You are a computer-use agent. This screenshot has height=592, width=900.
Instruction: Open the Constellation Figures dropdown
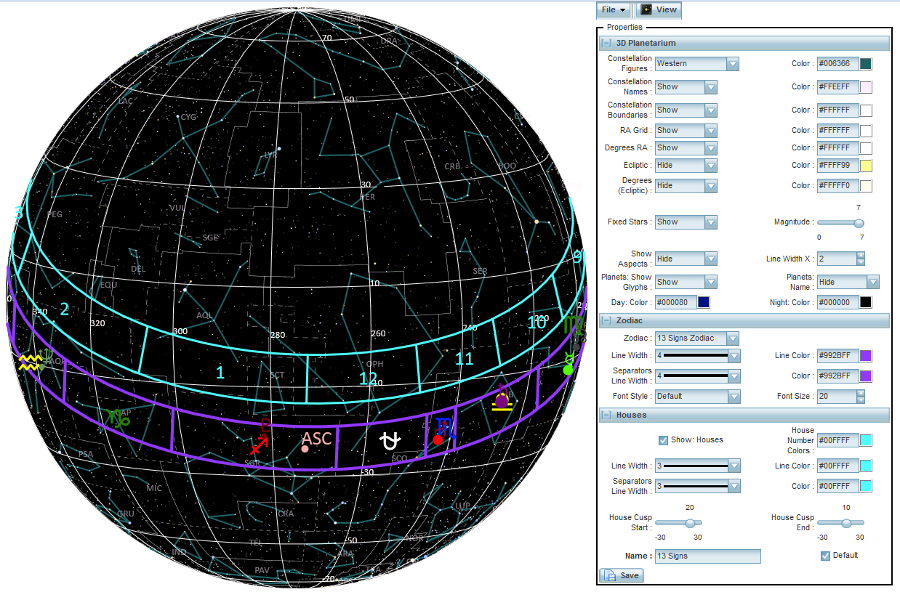732,63
